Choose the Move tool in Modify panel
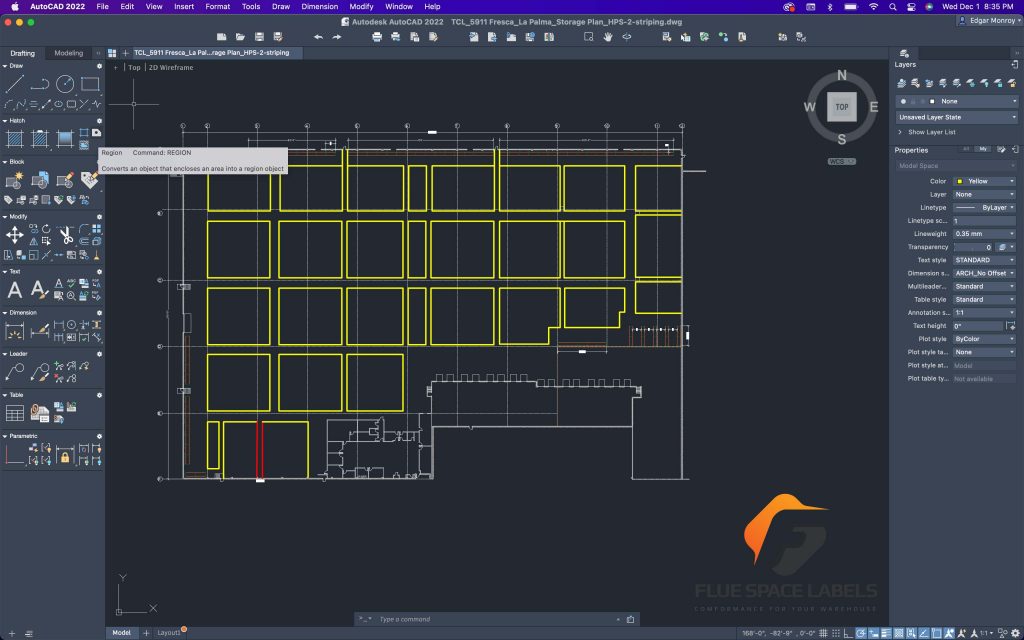 (14, 235)
